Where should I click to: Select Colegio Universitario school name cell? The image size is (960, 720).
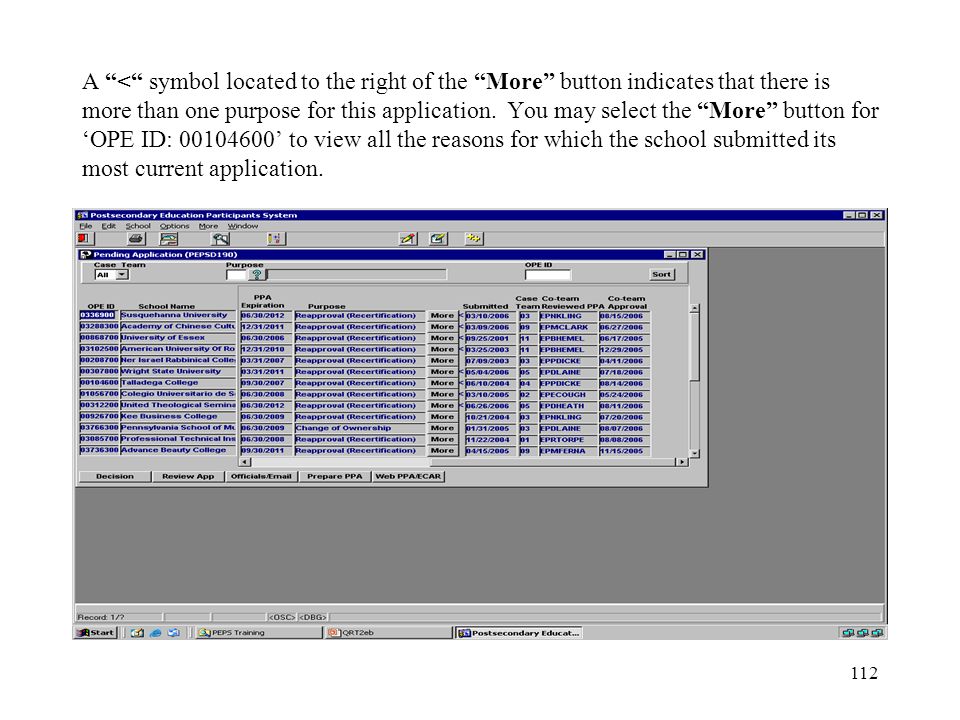178,394
